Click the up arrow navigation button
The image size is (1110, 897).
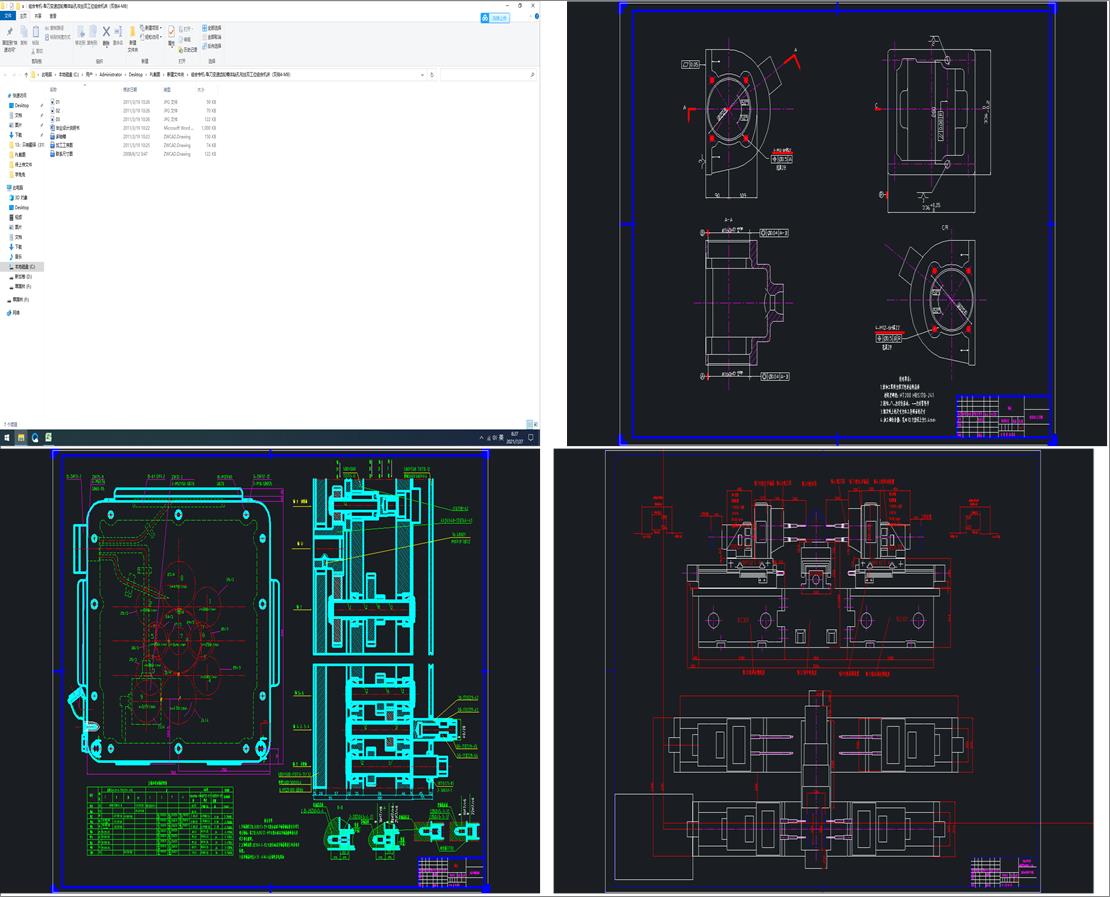[x=26, y=74]
